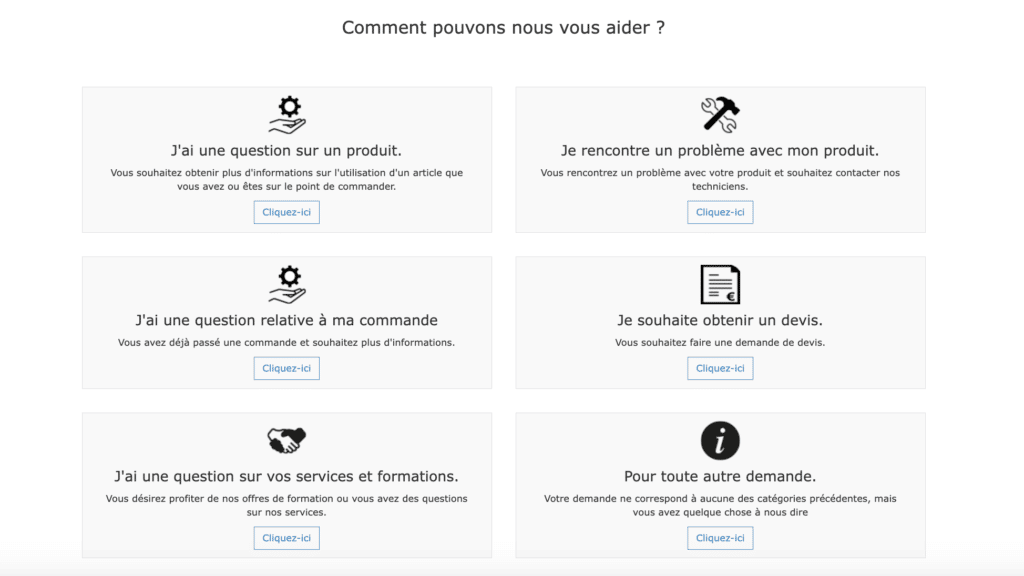Viewport: 1024px width, 576px height.
Task: Select heading "Je souhaite obtenir un devis."
Action: click(720, 320)
